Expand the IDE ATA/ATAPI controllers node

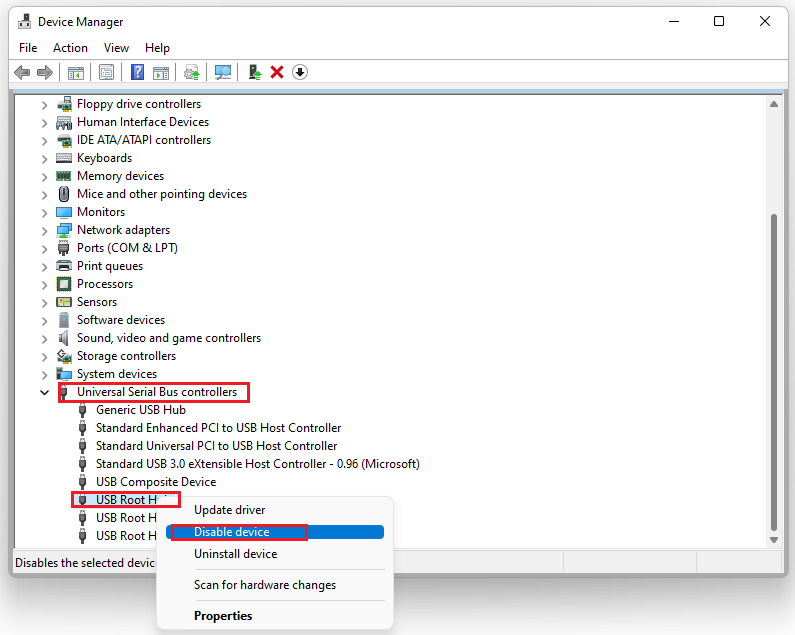point(45,141)
